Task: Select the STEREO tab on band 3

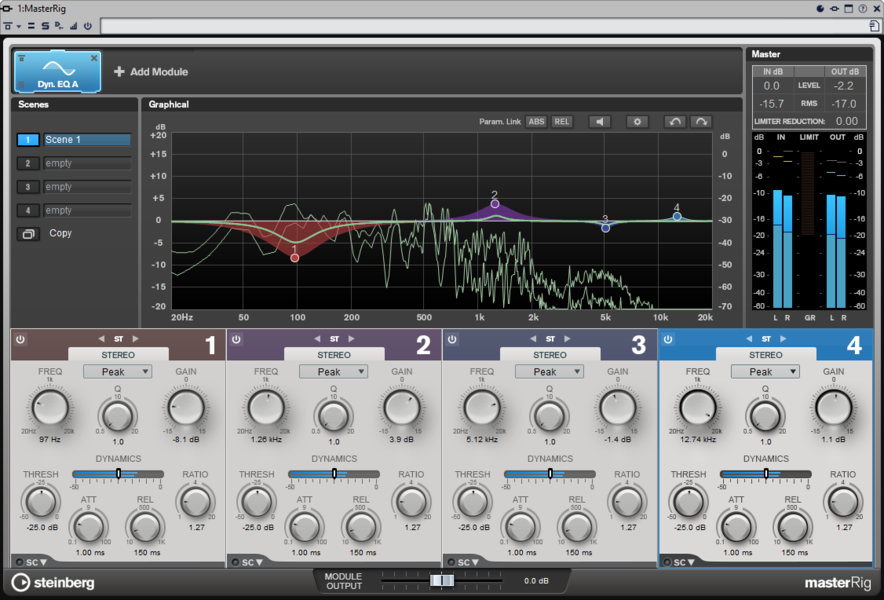Action: click(x=550, y=355)
